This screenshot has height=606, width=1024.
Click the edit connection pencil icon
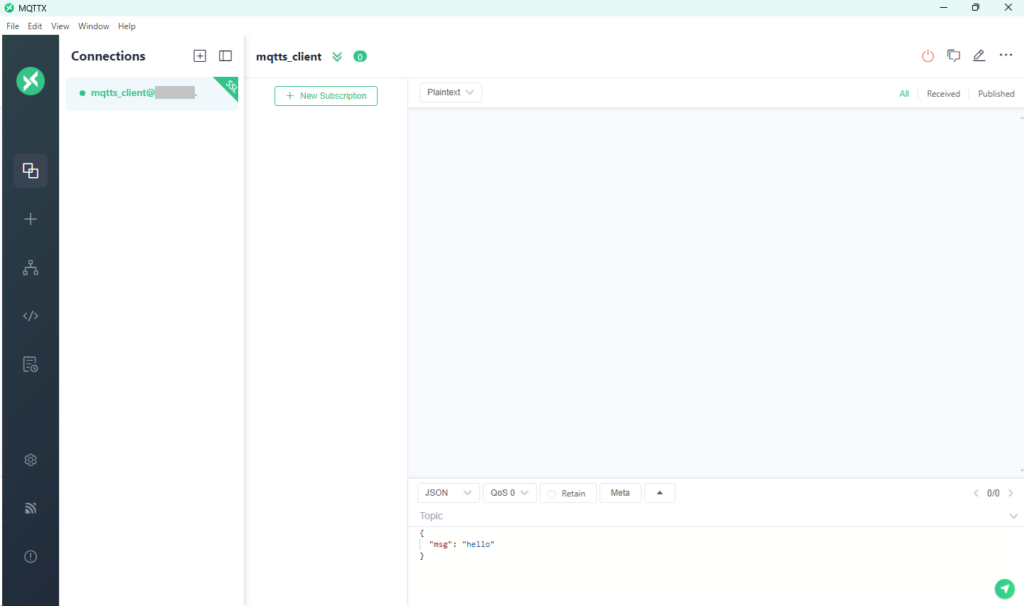(x=979, y=56)
